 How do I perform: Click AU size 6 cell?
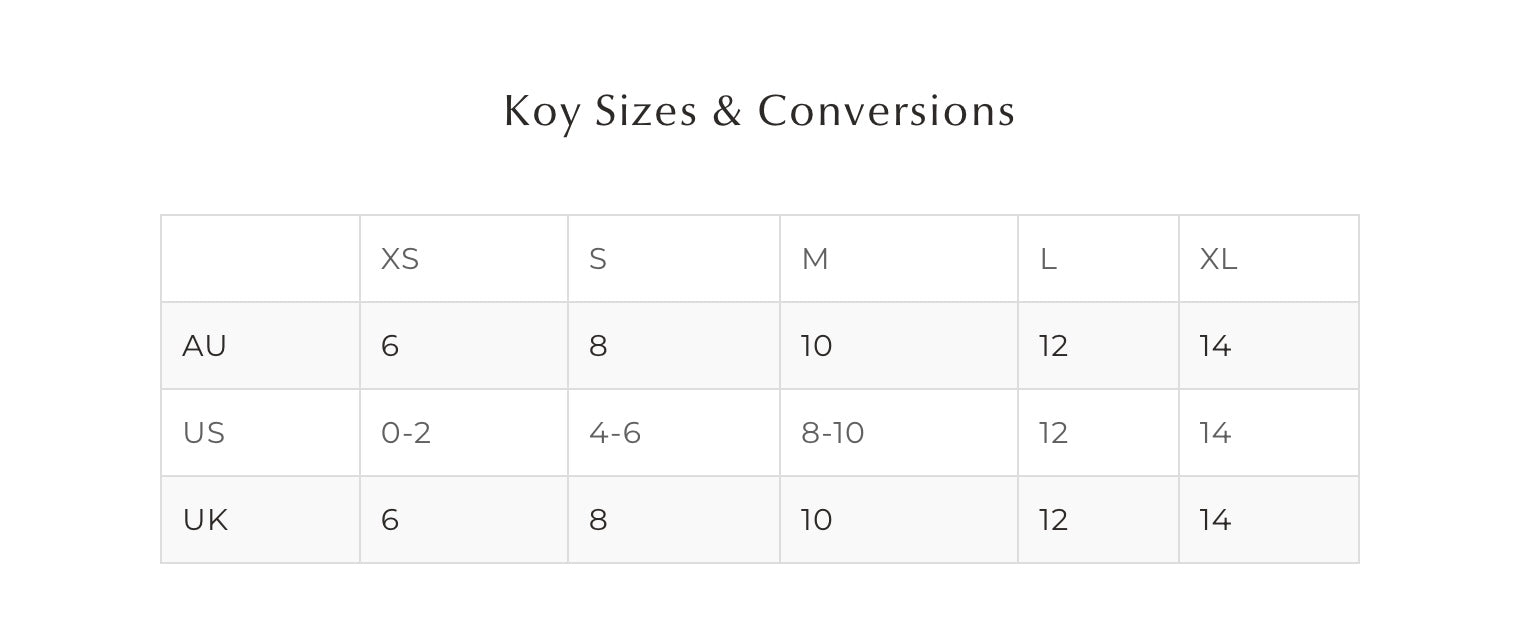click(x=390, y=346)
